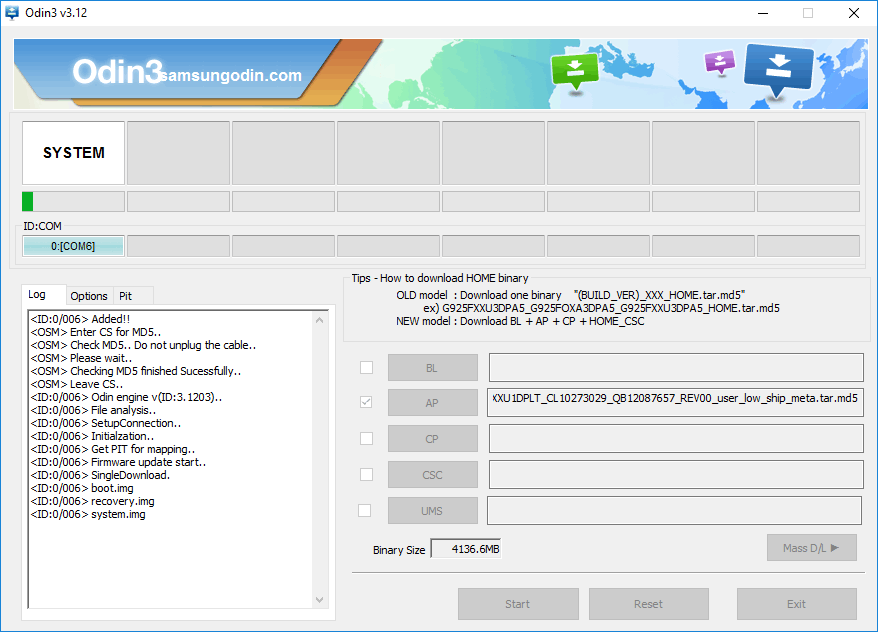878x632 pixels.
Task: Click the 'Leave CS..' log line
Action: (x=77, y=384)
